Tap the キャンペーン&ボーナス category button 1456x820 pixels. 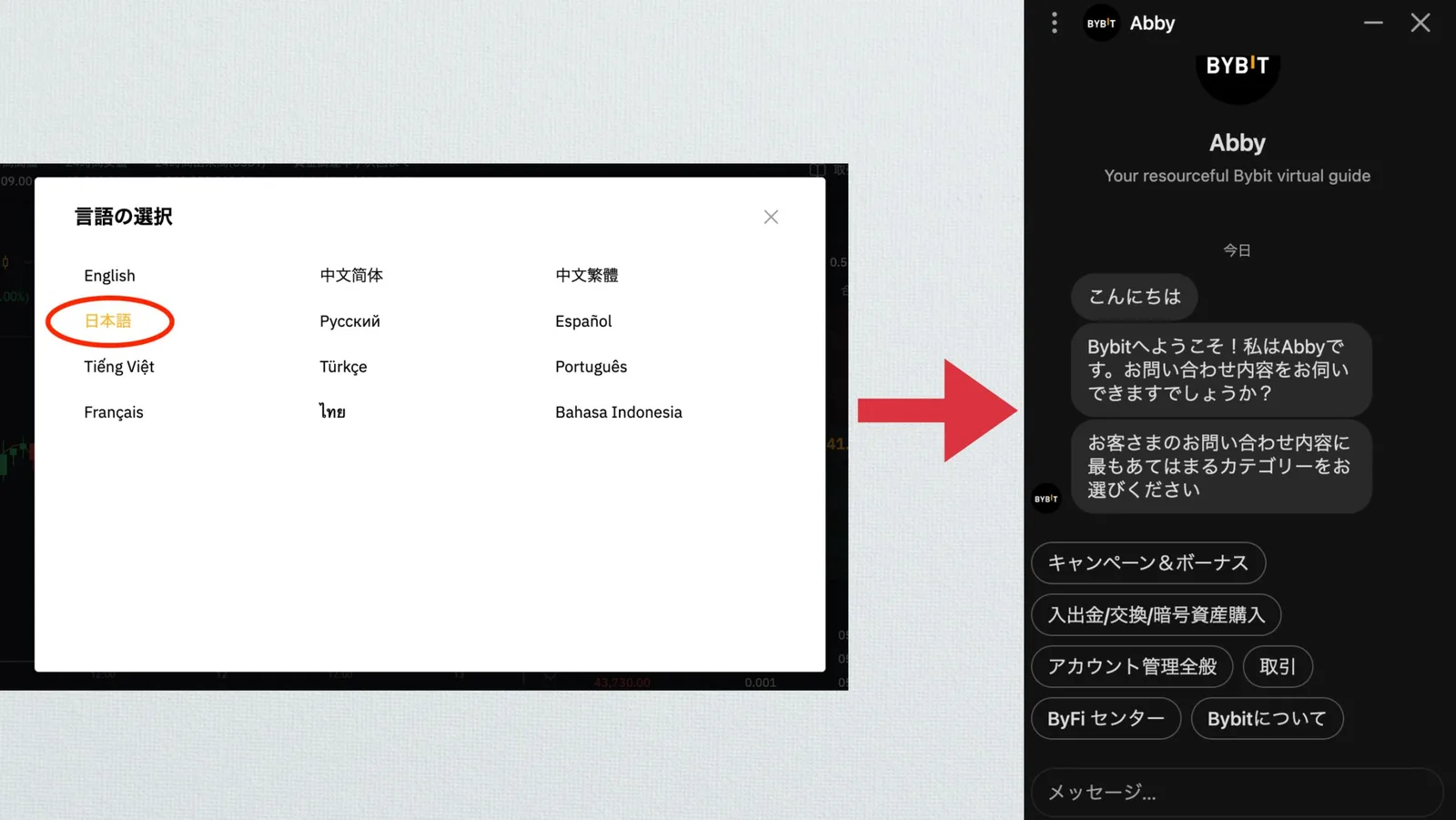pyautogui.click(x=1148, y=563)
